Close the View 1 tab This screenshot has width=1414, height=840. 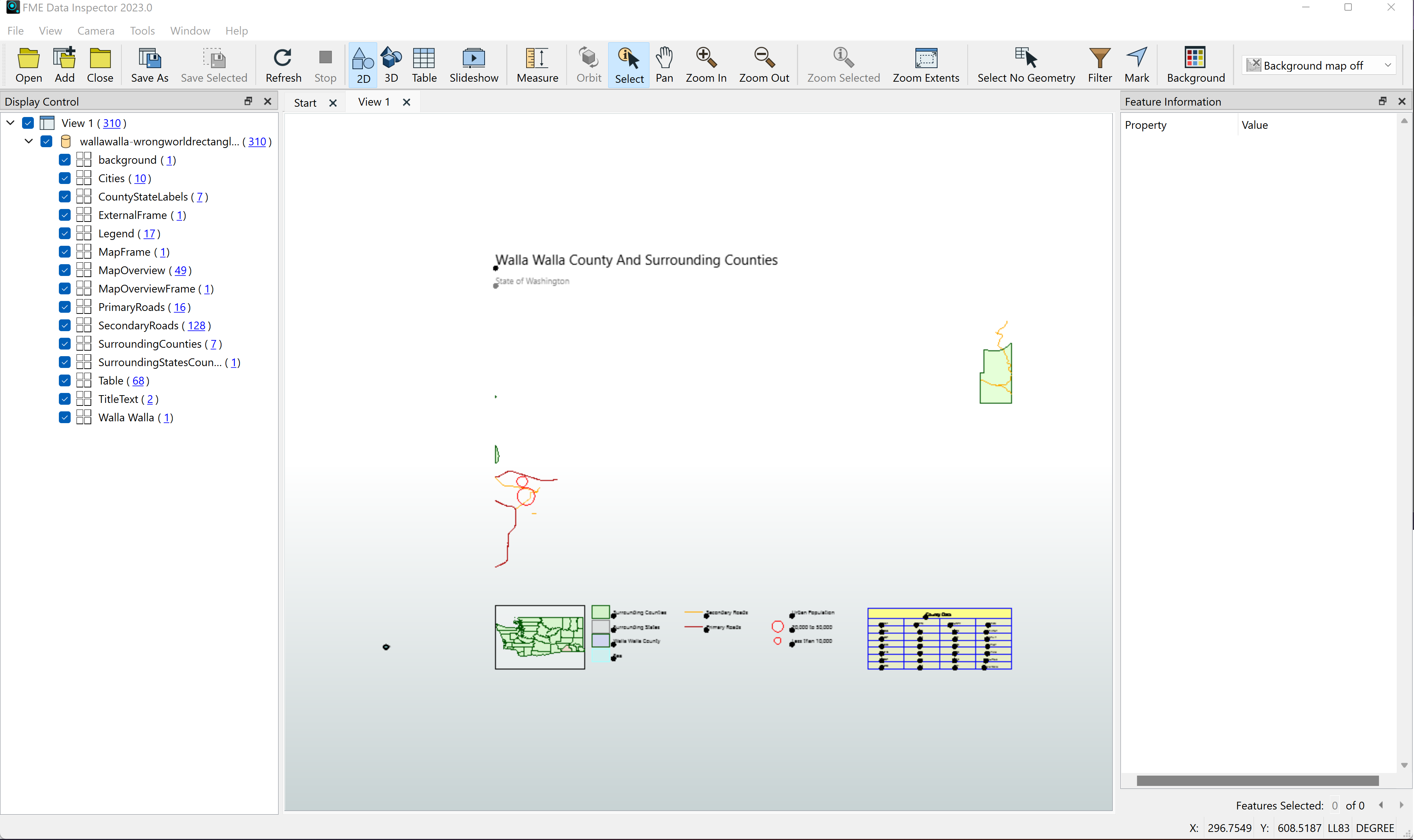[x=407, y=102]
